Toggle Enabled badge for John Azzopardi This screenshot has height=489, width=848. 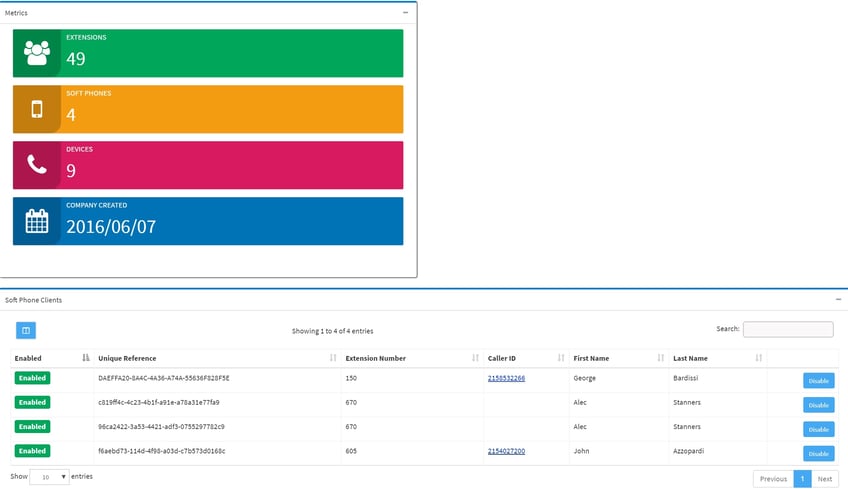click(32, 451)
